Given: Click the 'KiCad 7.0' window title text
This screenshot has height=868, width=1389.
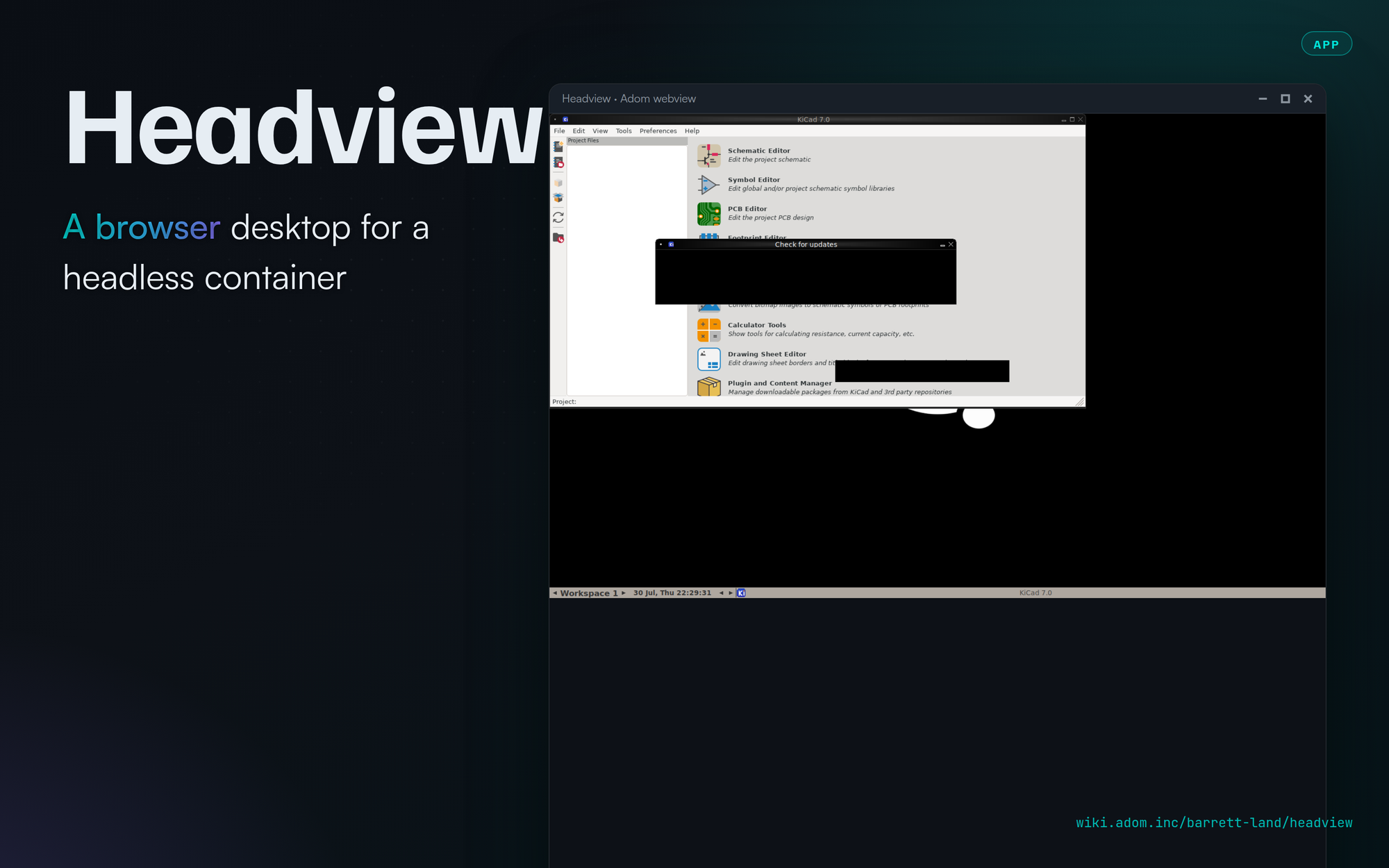Looking at the screenshot, I should click(x=813, y=119).
